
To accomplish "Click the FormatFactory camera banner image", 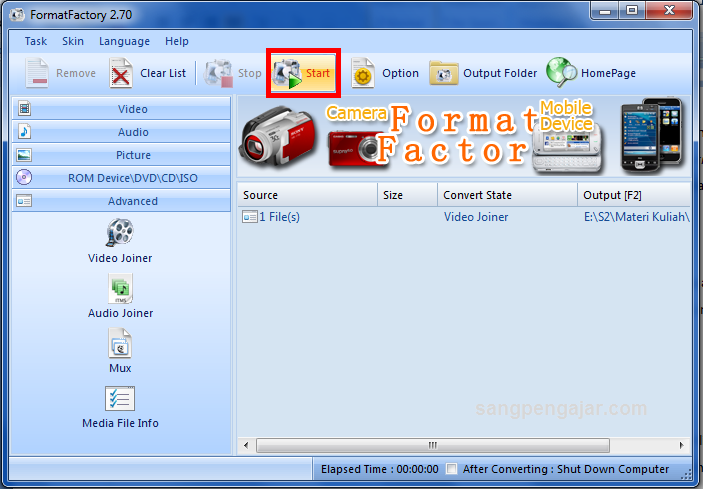I will pyautogui.click(x=464, y=136).
